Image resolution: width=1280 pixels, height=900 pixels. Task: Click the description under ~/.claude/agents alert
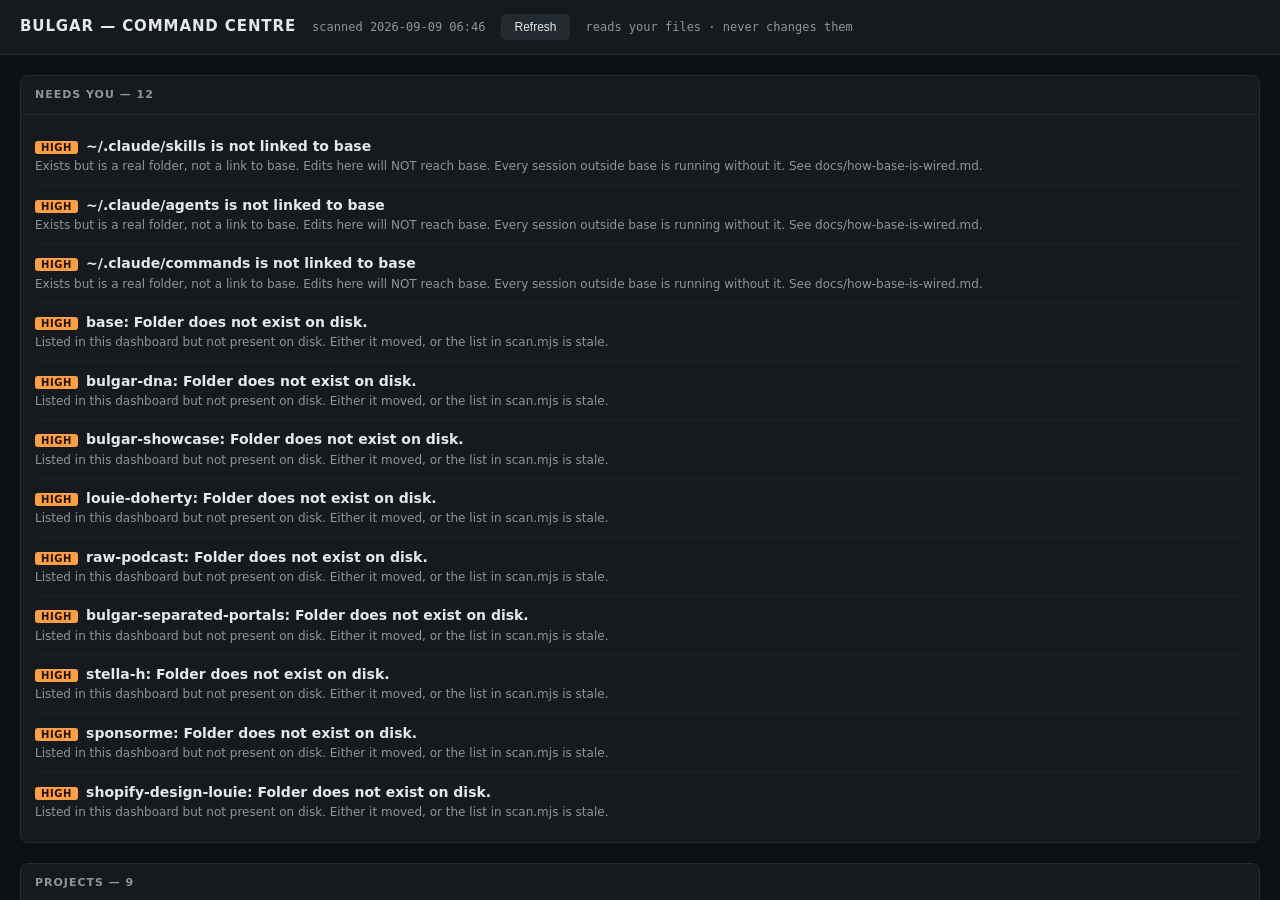tap(509, 225)
